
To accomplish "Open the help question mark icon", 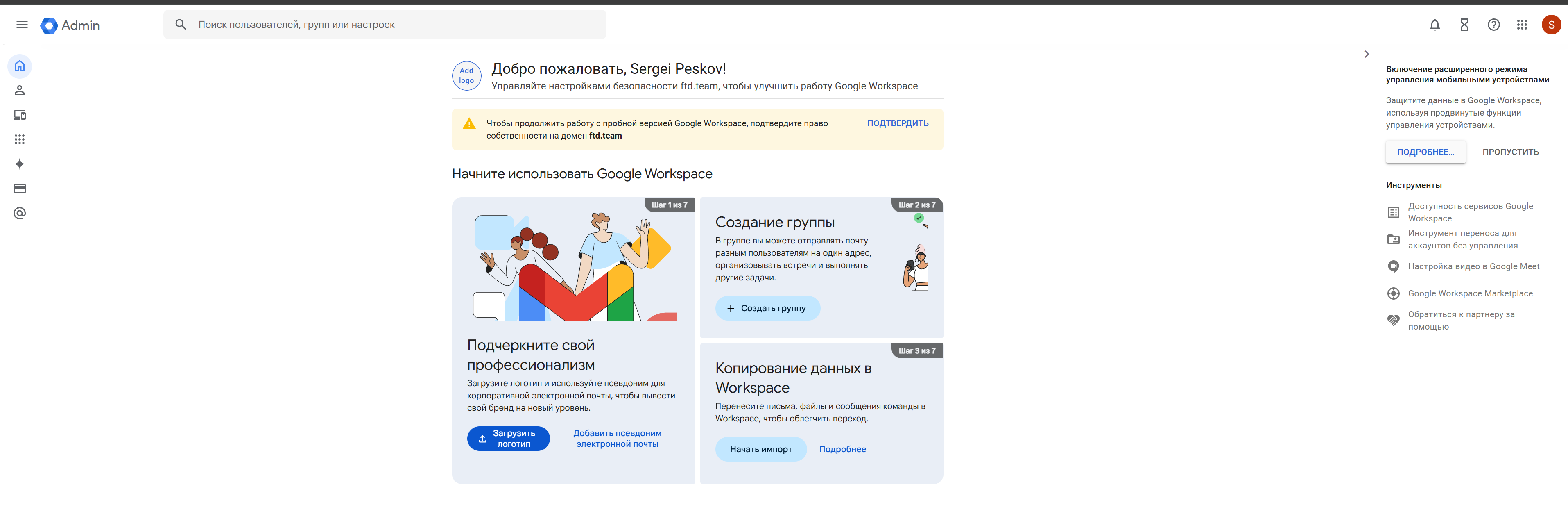I will (1493, 25).
